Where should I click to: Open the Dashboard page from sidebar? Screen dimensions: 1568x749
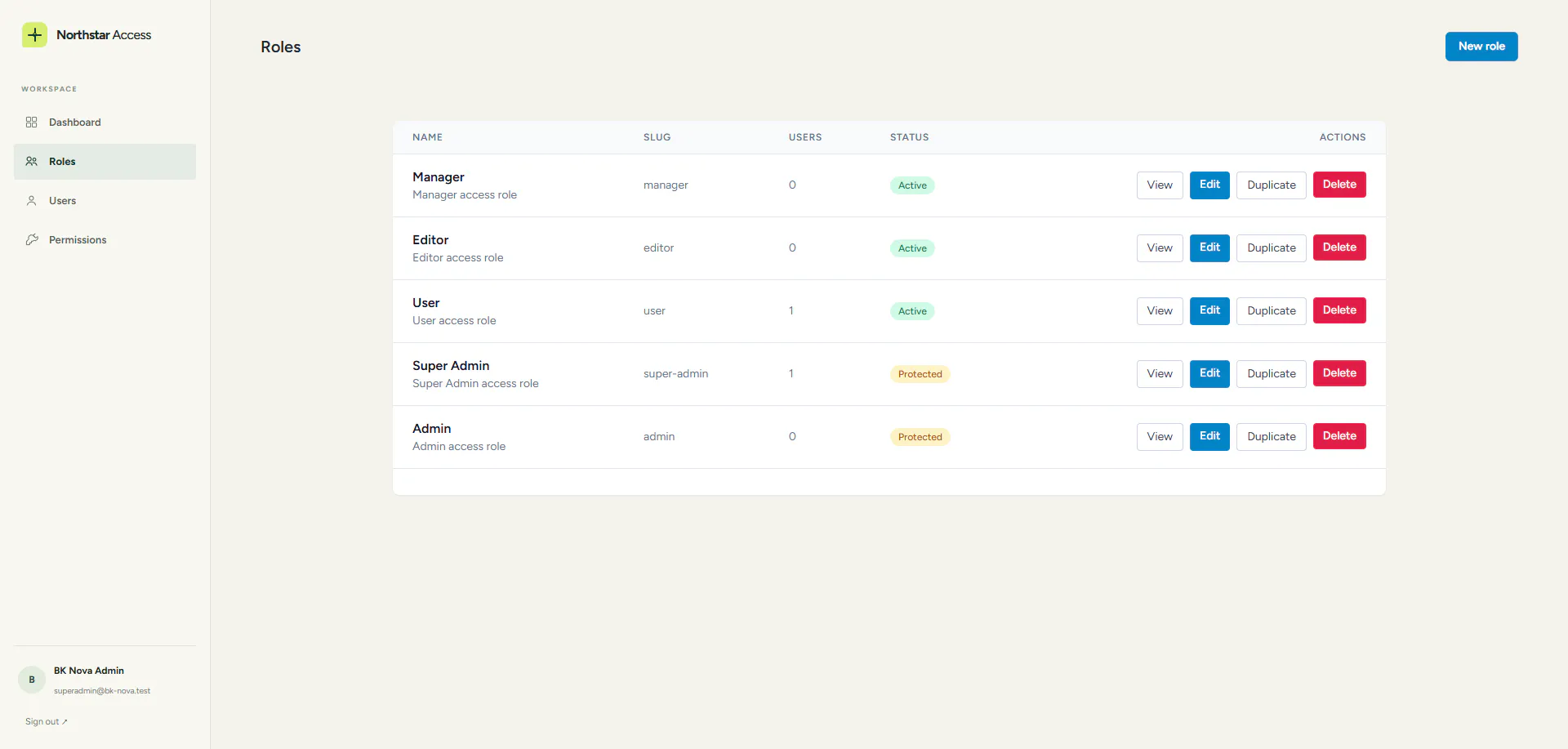pyautogui.click(x=105, y=123)
